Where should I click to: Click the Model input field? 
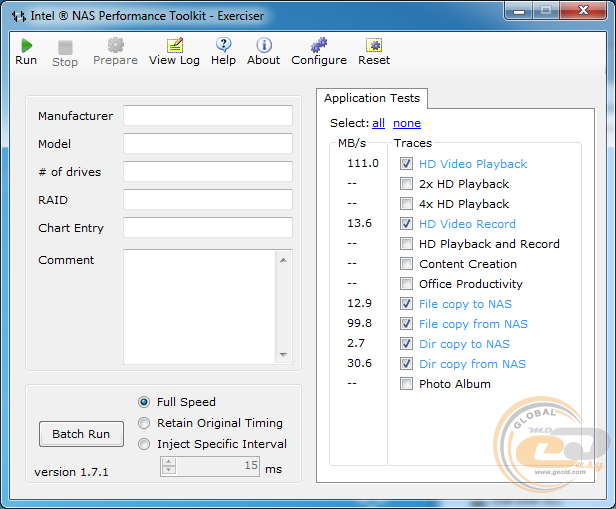pos(208,144)
